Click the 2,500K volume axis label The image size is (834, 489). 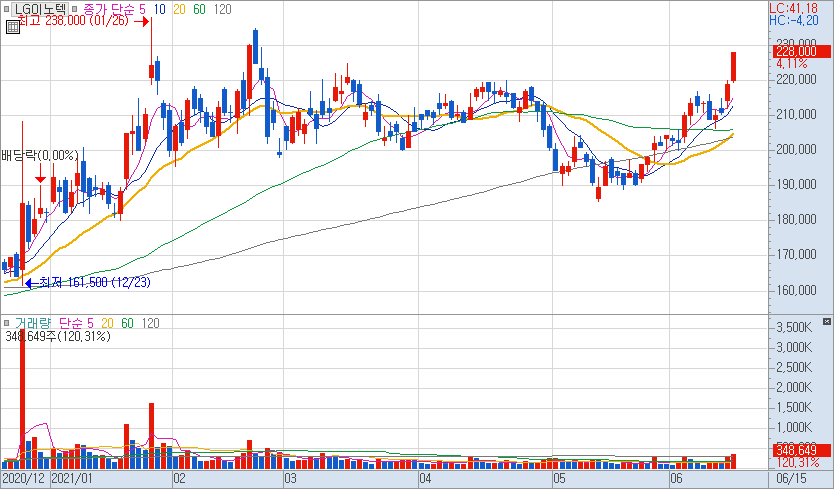(x=794, y=368)
